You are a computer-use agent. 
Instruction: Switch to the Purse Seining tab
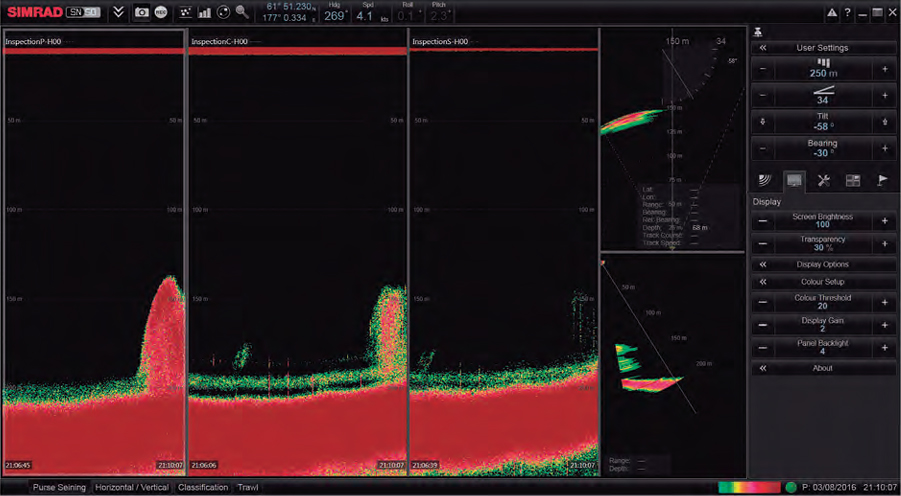tap(57, 488)
